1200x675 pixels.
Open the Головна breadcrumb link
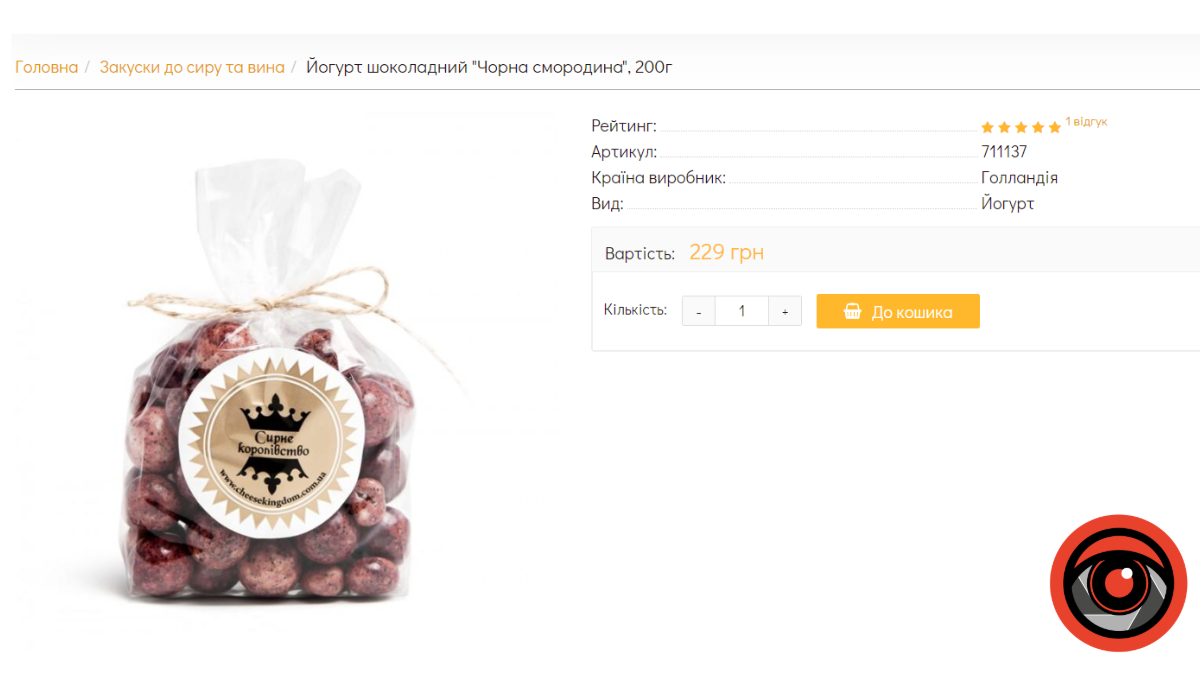(x=46, y=67)
